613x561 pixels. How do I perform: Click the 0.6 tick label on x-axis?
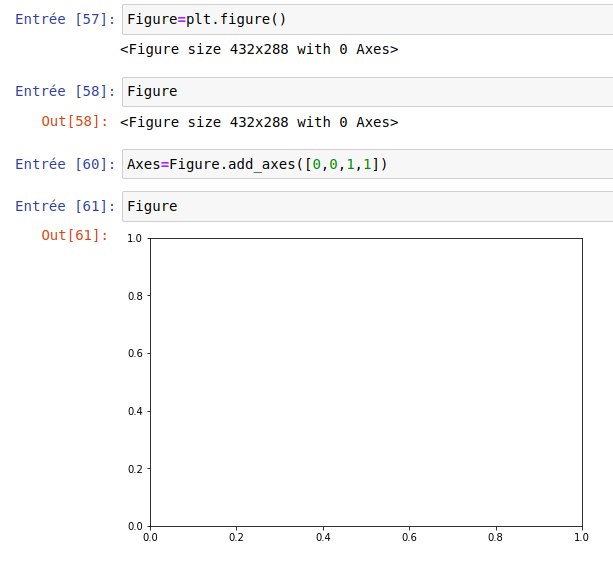coord(409,538)
